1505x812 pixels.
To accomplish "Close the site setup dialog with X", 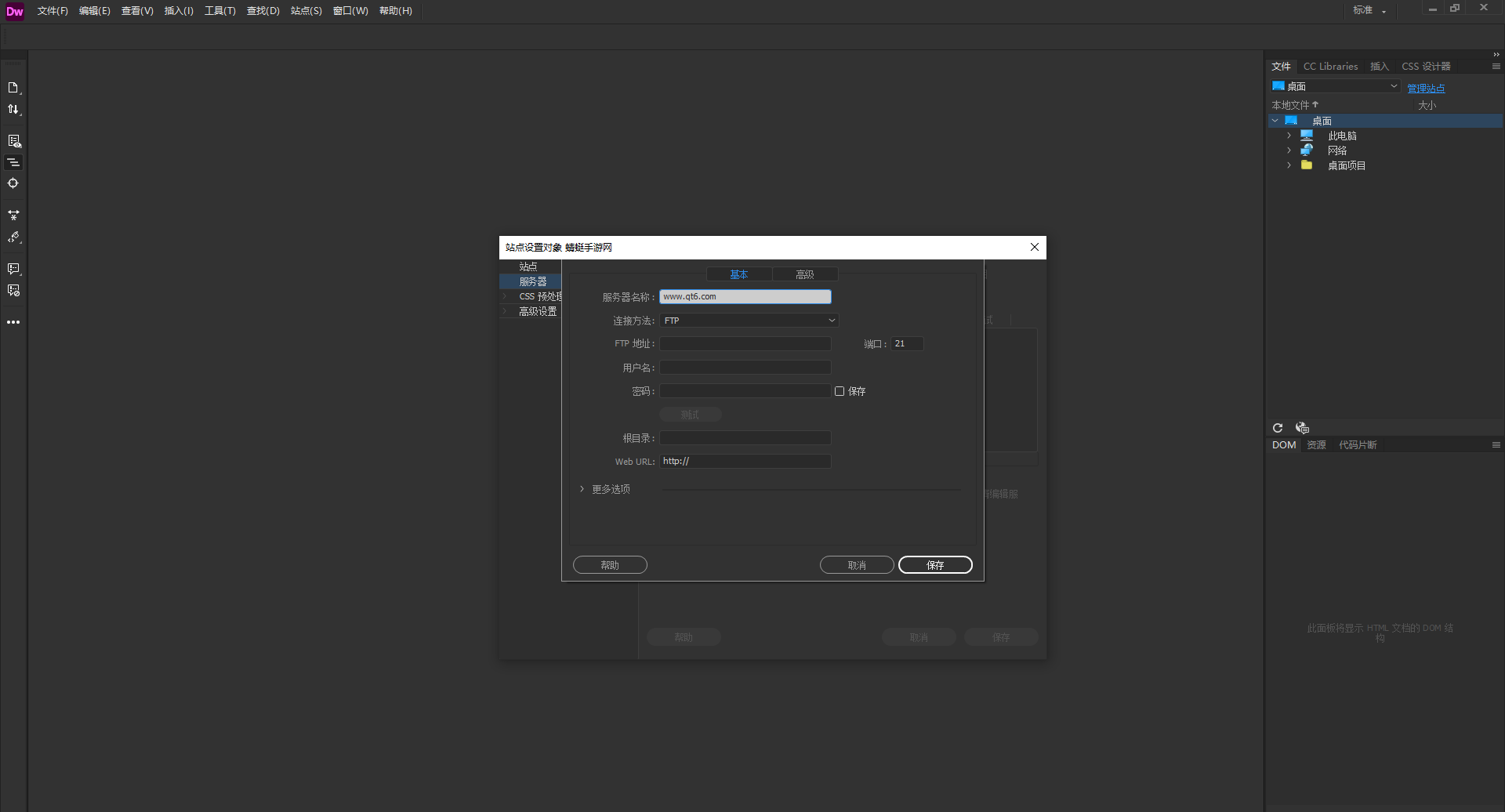I will click(1035, 247).
